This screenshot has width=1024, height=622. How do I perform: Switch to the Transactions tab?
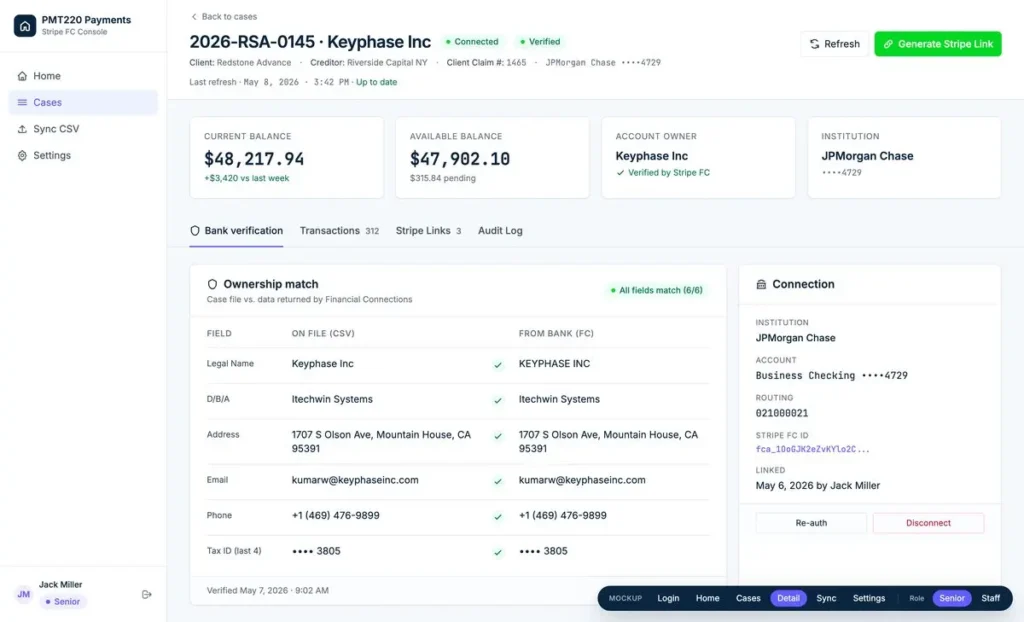[x=339, y=231]
